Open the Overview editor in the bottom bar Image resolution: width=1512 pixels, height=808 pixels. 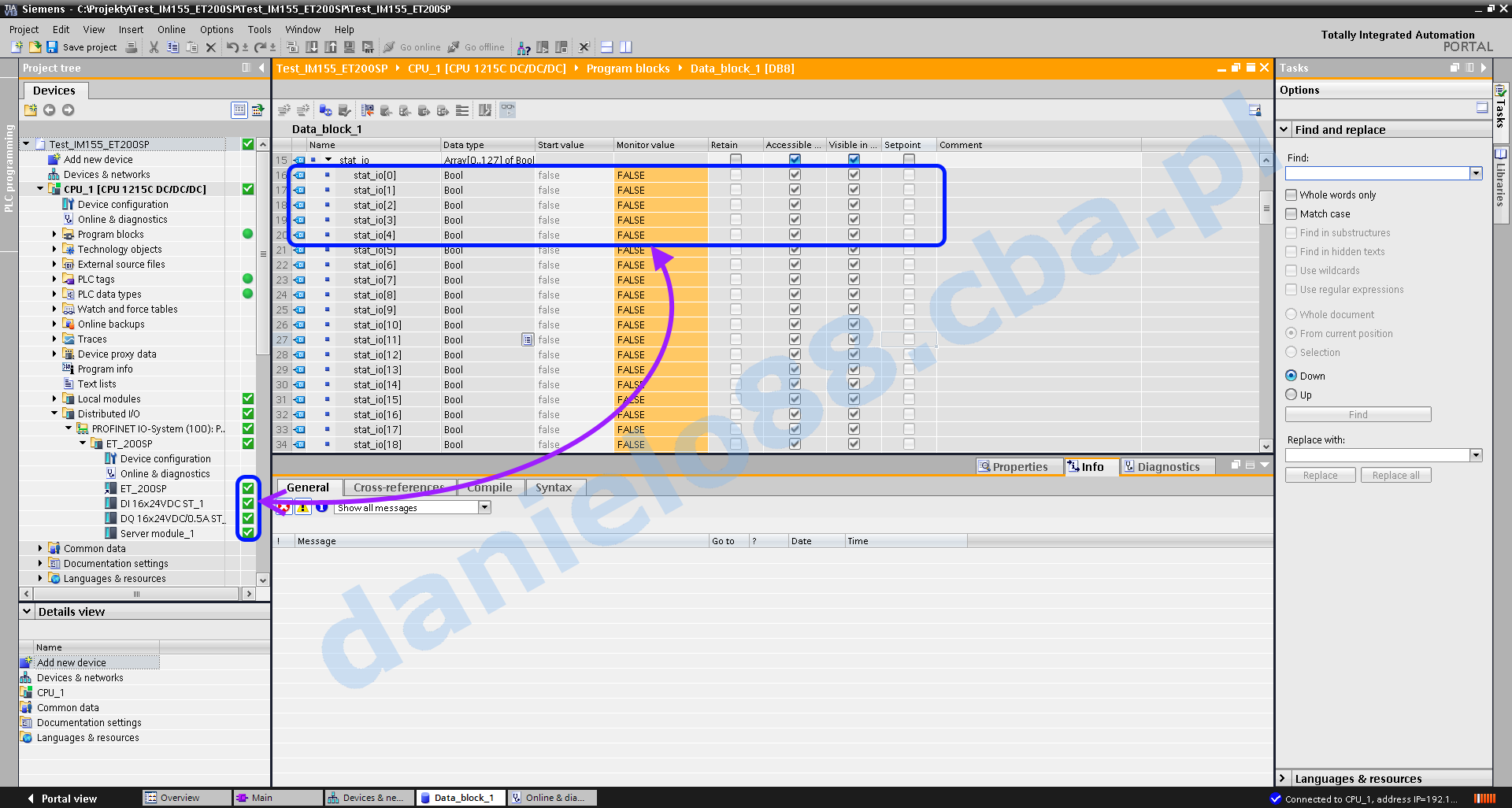[x=187, y=798]
